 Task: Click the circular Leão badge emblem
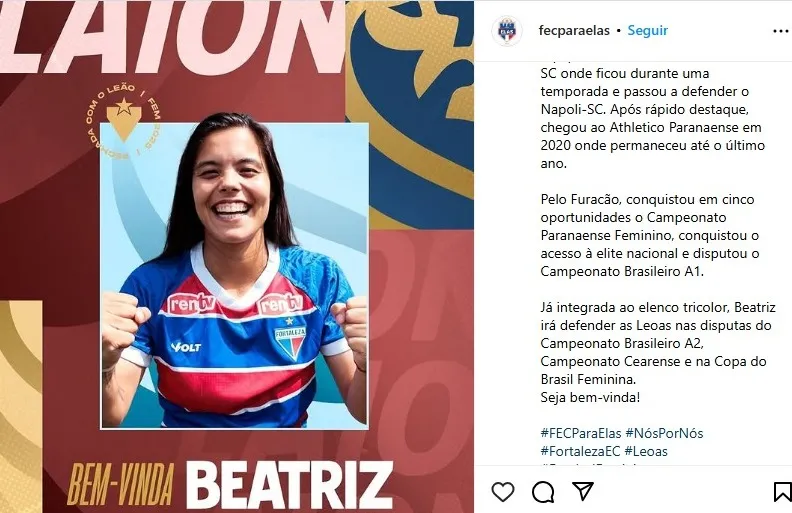click(124, 122)
